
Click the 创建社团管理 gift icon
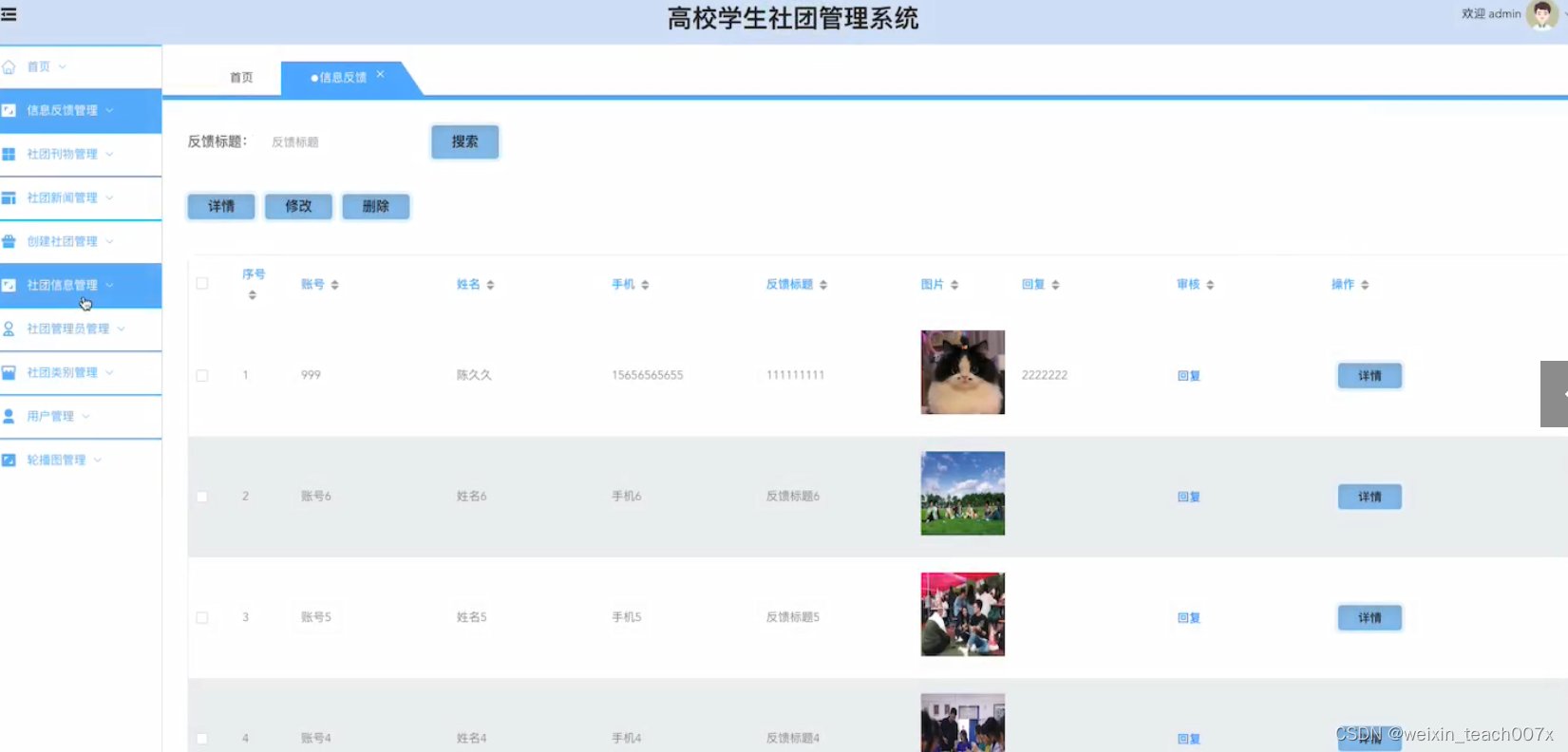tap(9, 241)
